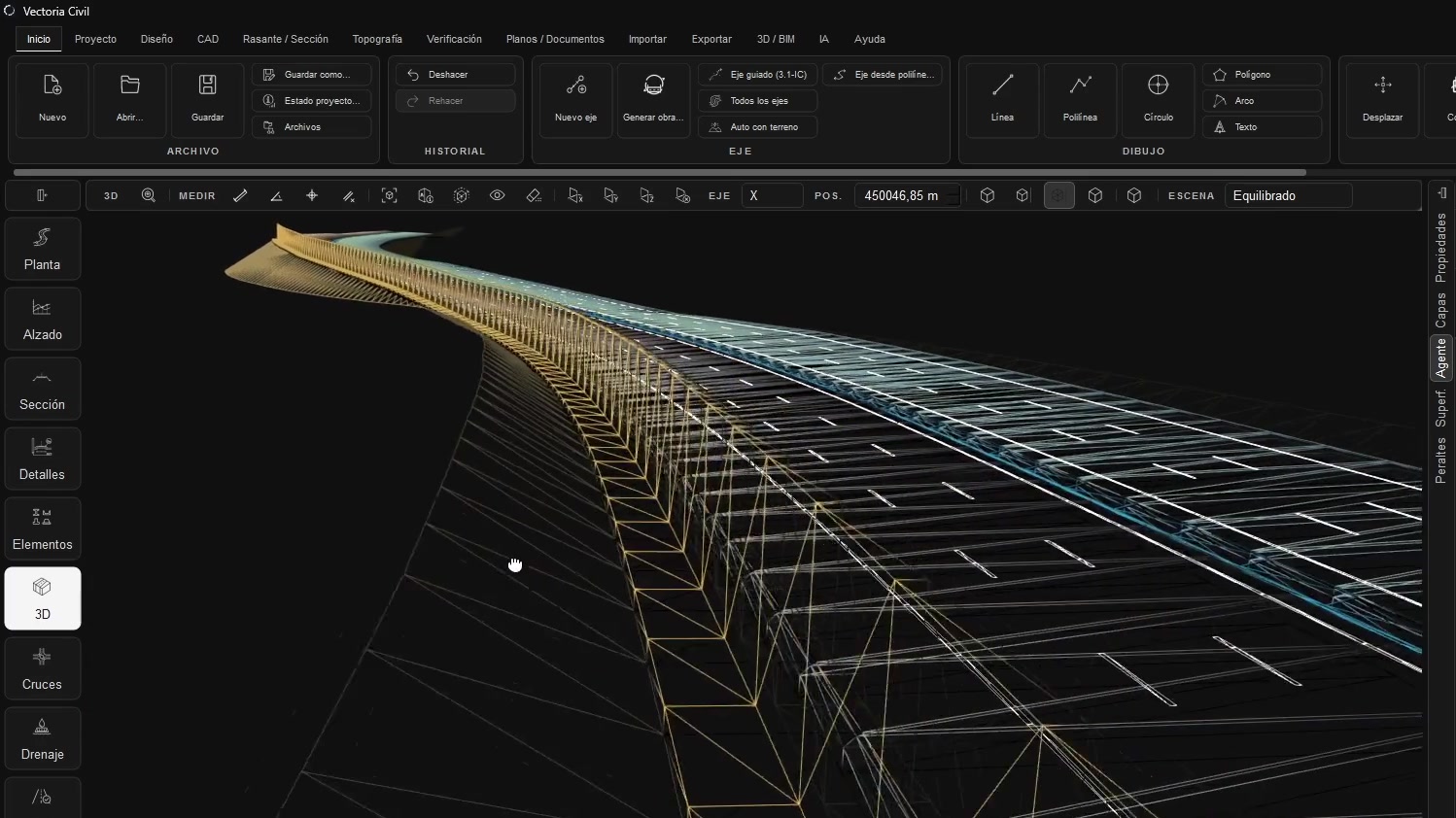
Task: Select the crosshair point measure tool
Action: 312,195
